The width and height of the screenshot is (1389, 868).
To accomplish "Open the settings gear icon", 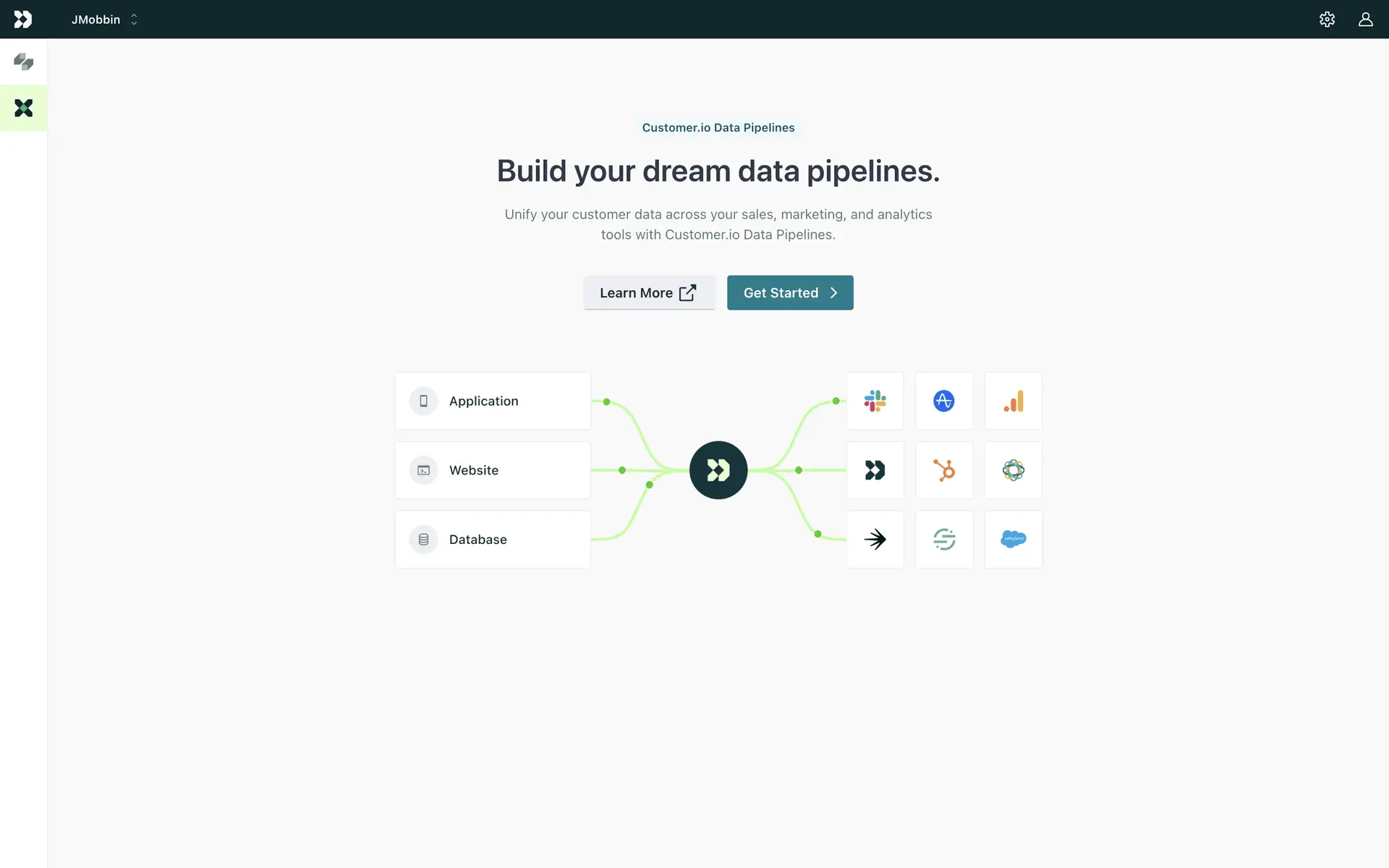I will pyautogui.click(x=1327, y=20).
